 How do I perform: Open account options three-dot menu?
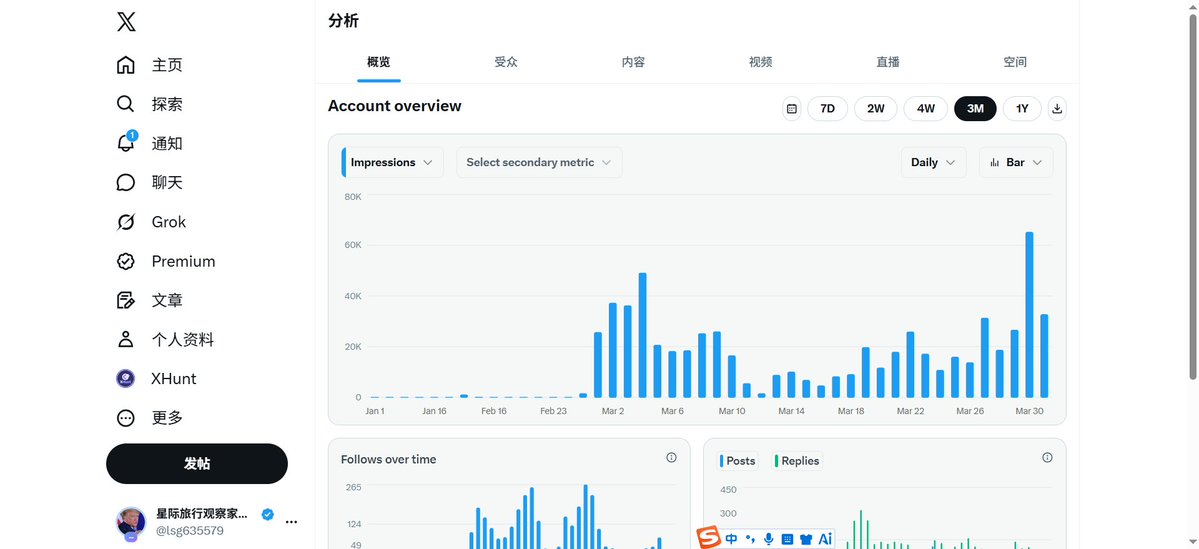(x=291, y=521)
